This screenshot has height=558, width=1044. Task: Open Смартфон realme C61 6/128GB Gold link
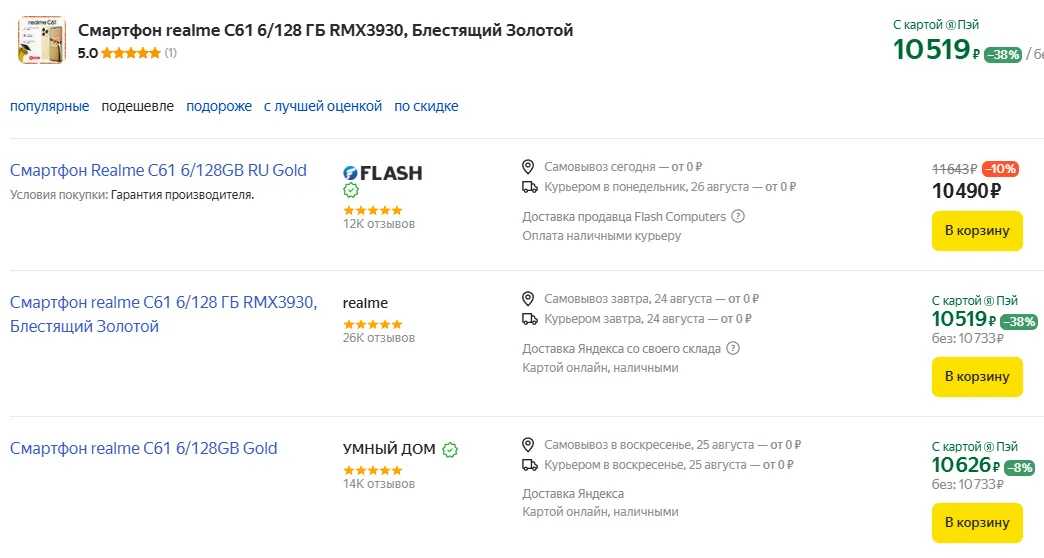144,448
